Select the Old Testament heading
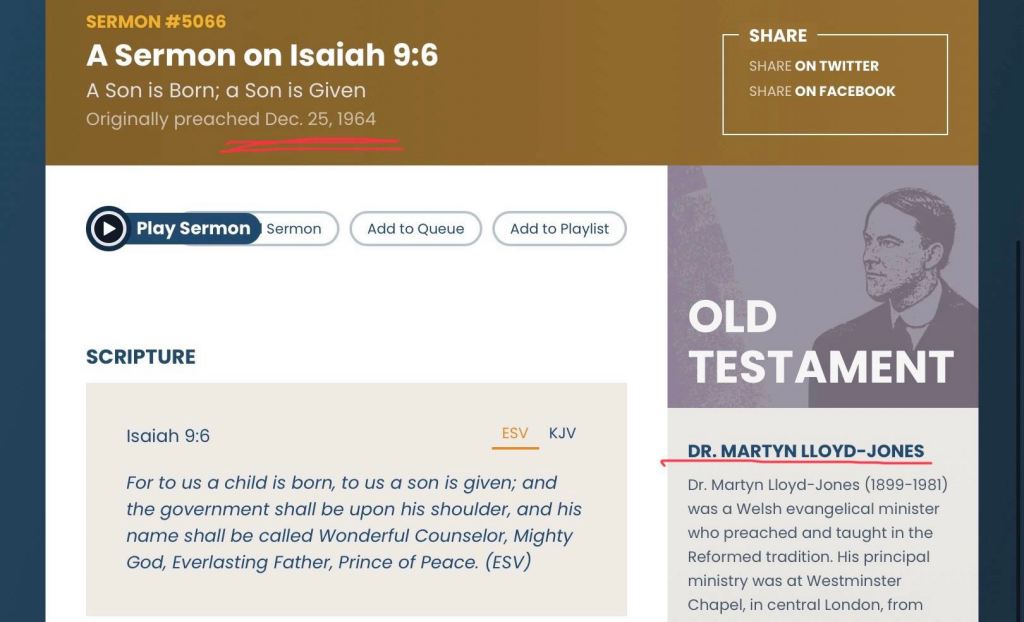Screen dimensions: 1024x622 coord(820,343)
